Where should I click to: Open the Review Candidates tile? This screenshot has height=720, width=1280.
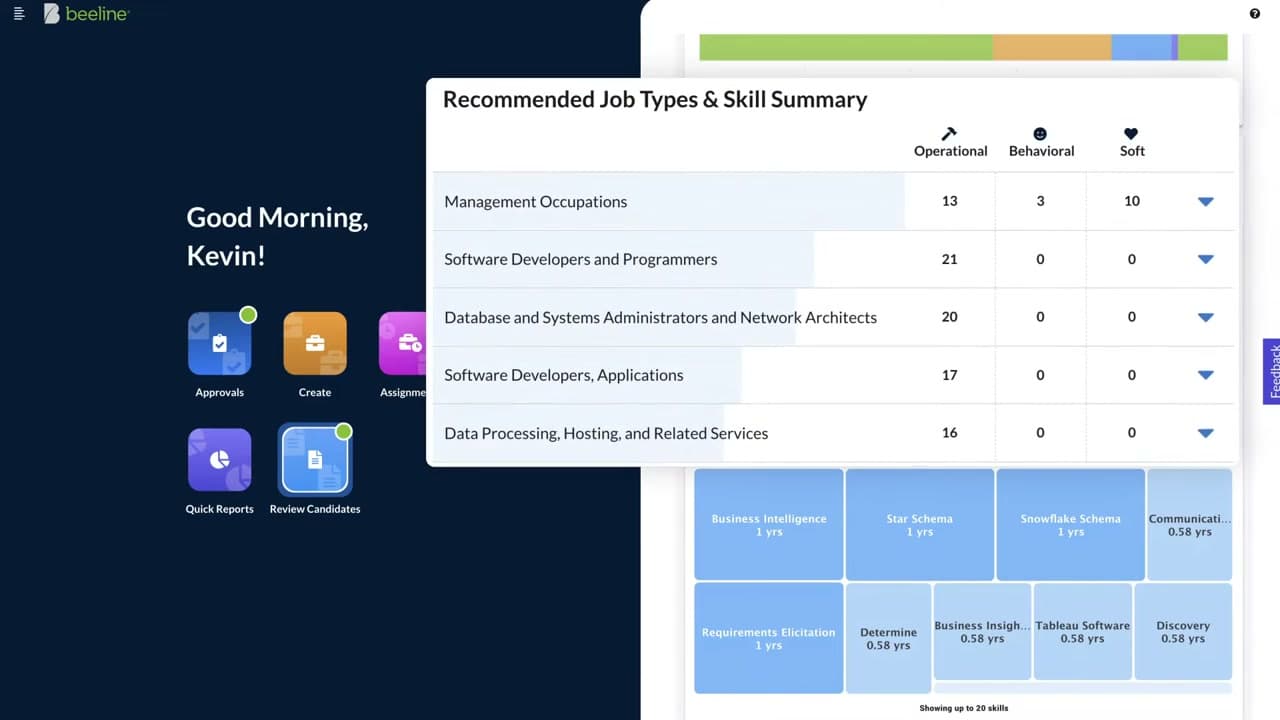click(x=315, y=460)
